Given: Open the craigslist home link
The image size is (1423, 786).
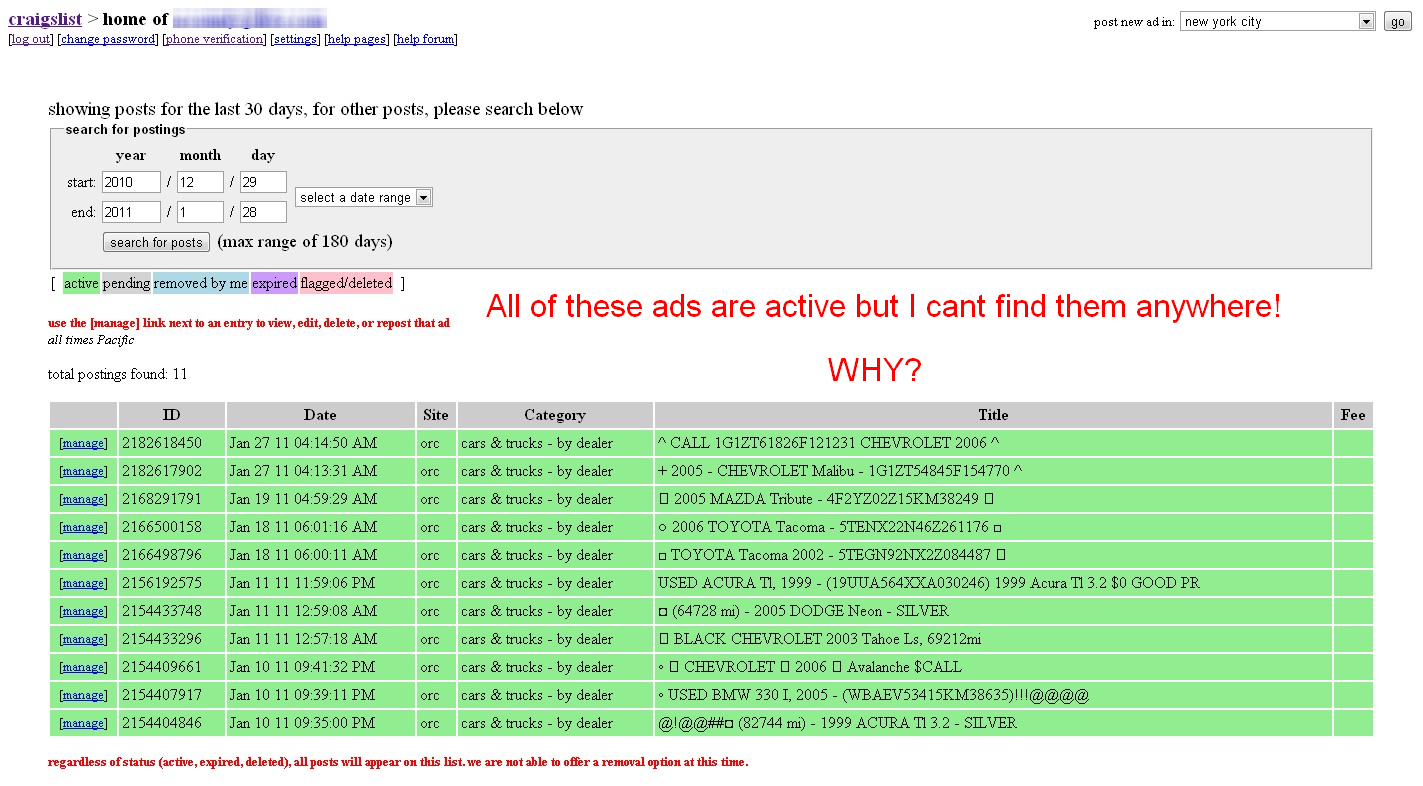Looking at the screenshot, I should 45,18.
